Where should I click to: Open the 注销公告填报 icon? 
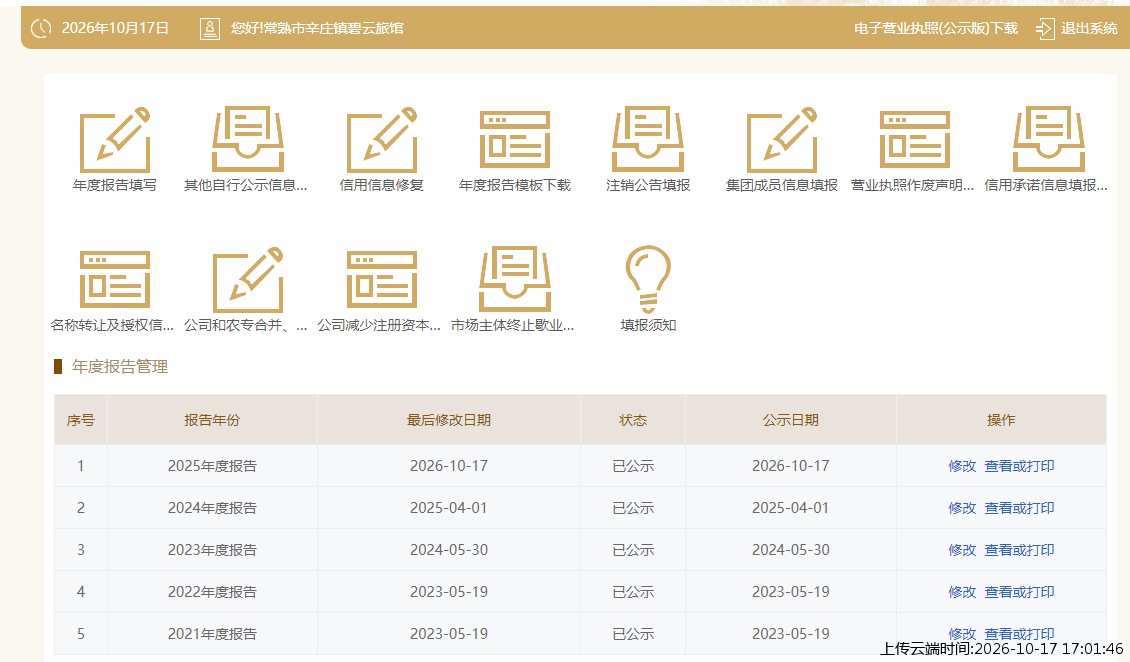648,140
